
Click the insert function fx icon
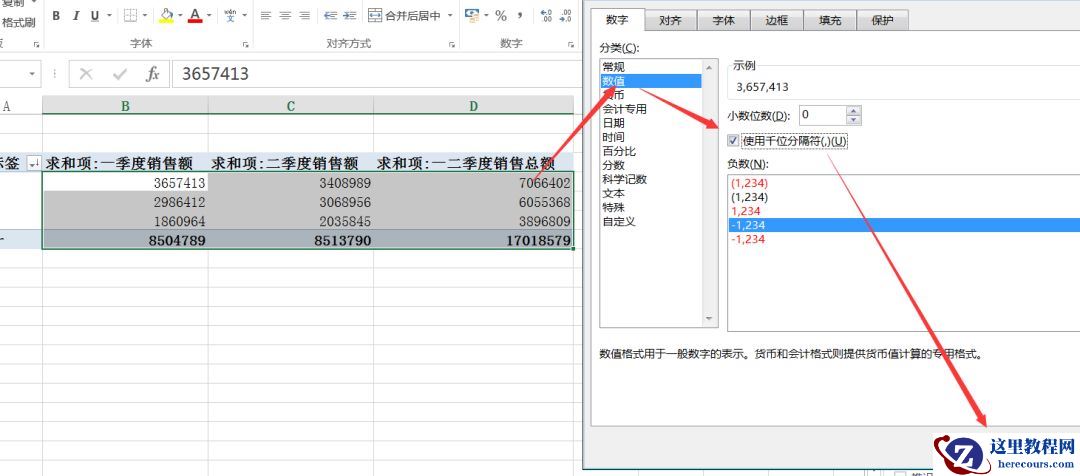(152, 74)
